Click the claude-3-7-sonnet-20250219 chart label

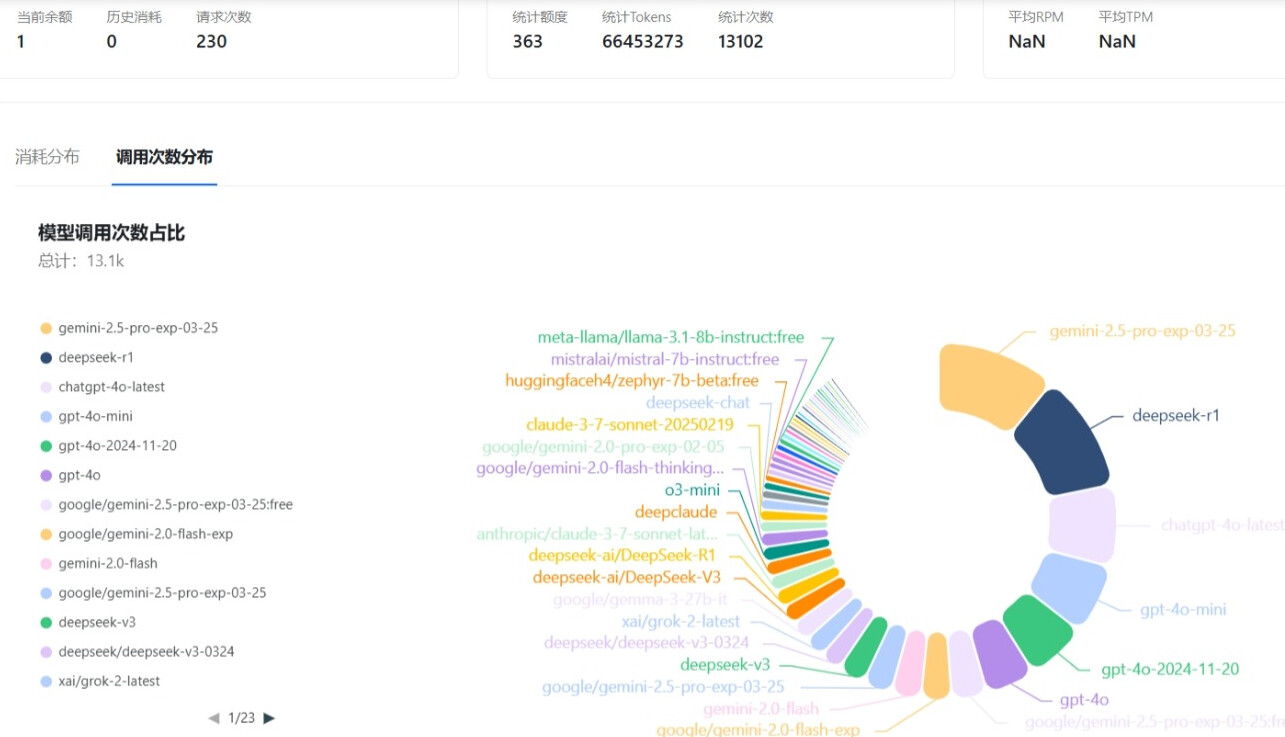(x=630, y=425)
